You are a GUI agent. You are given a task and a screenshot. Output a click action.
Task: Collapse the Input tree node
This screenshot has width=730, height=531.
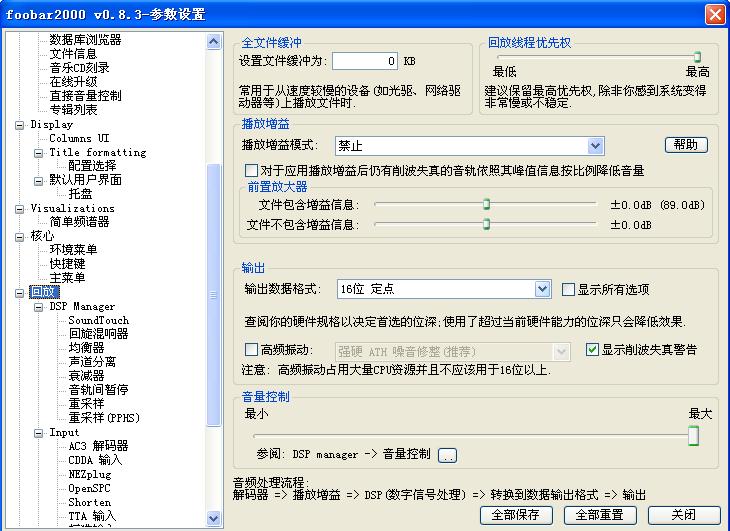pyautogui.click(x=39, y=433)
